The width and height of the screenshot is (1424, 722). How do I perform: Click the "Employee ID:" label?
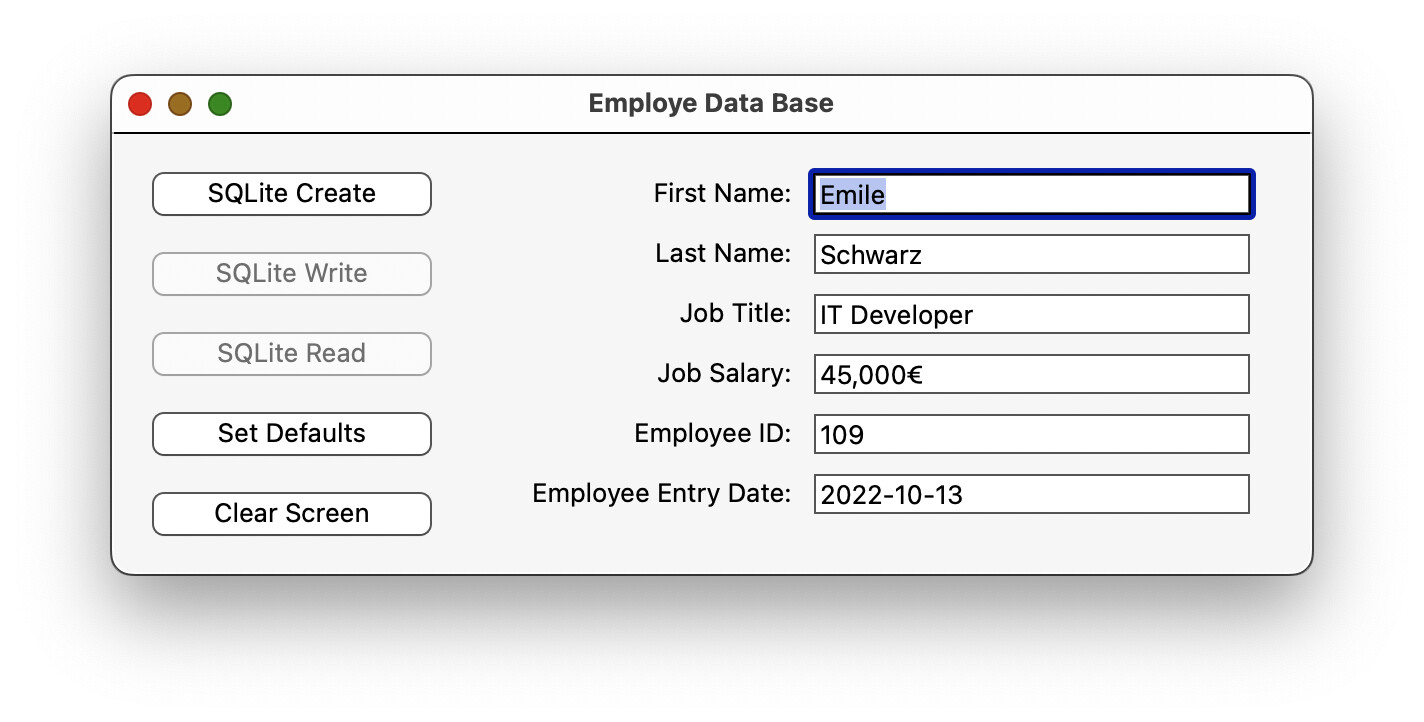coord(713,433)
